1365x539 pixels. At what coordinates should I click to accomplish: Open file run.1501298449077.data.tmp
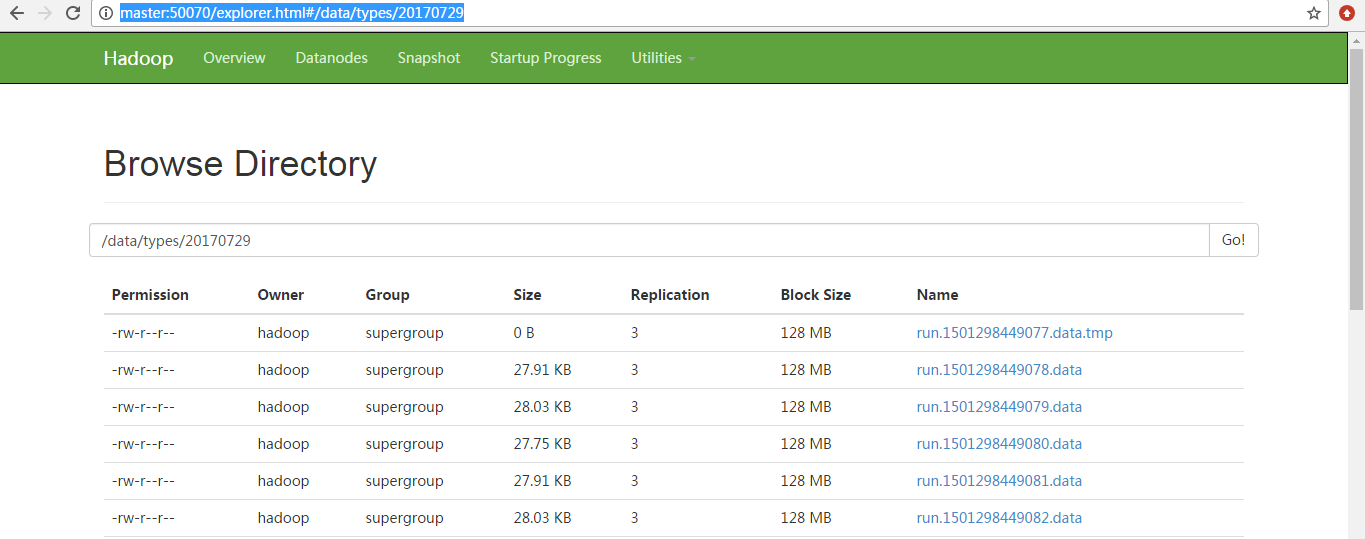tap(1014, 333)
